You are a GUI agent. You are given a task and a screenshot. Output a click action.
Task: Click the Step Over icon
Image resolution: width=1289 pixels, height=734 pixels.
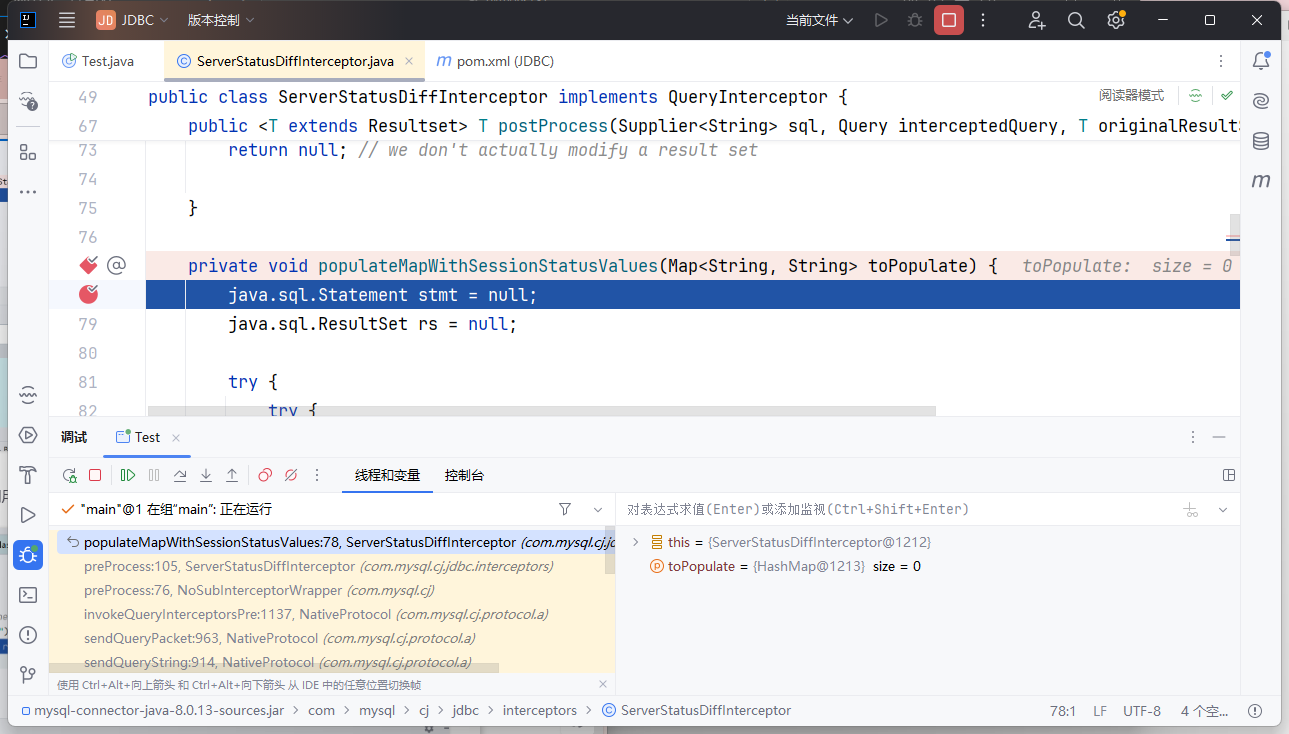[x=180, y=476]
